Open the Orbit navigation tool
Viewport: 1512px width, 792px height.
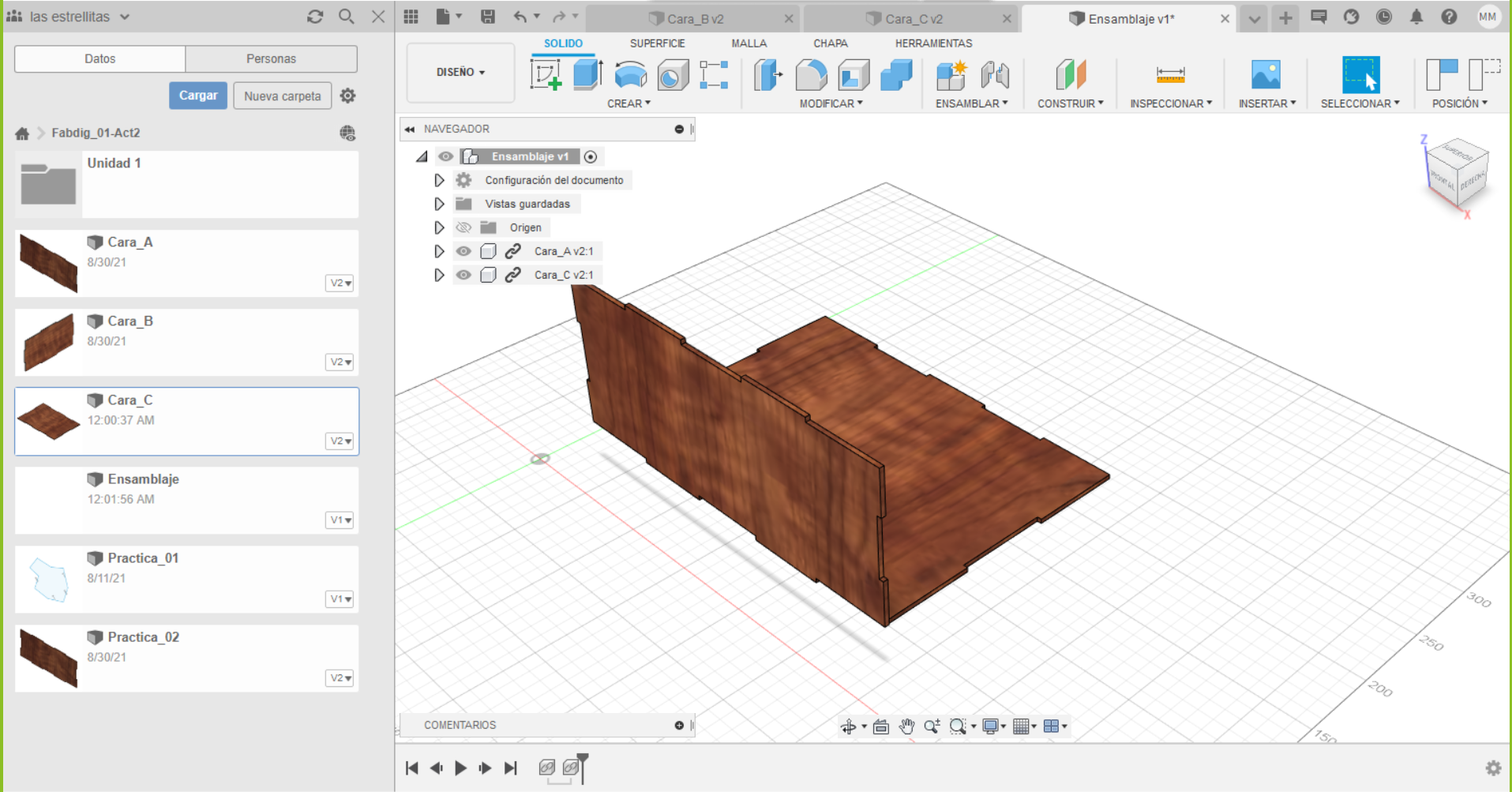(849, 726)
